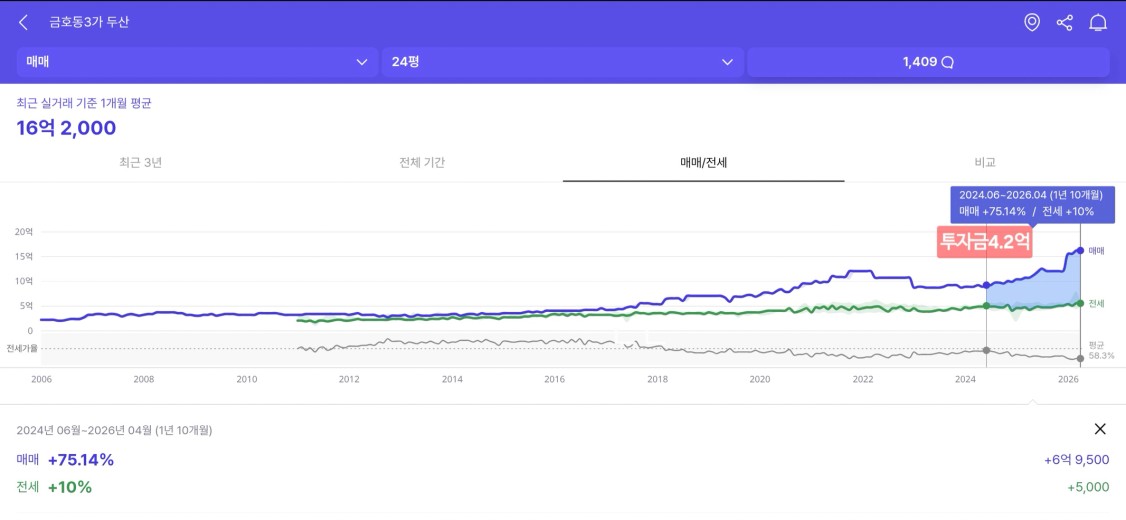Viewport: 1126px width, 520px height.
Task: Switch to the 전체 기간 tab
Action: (422, 162)
